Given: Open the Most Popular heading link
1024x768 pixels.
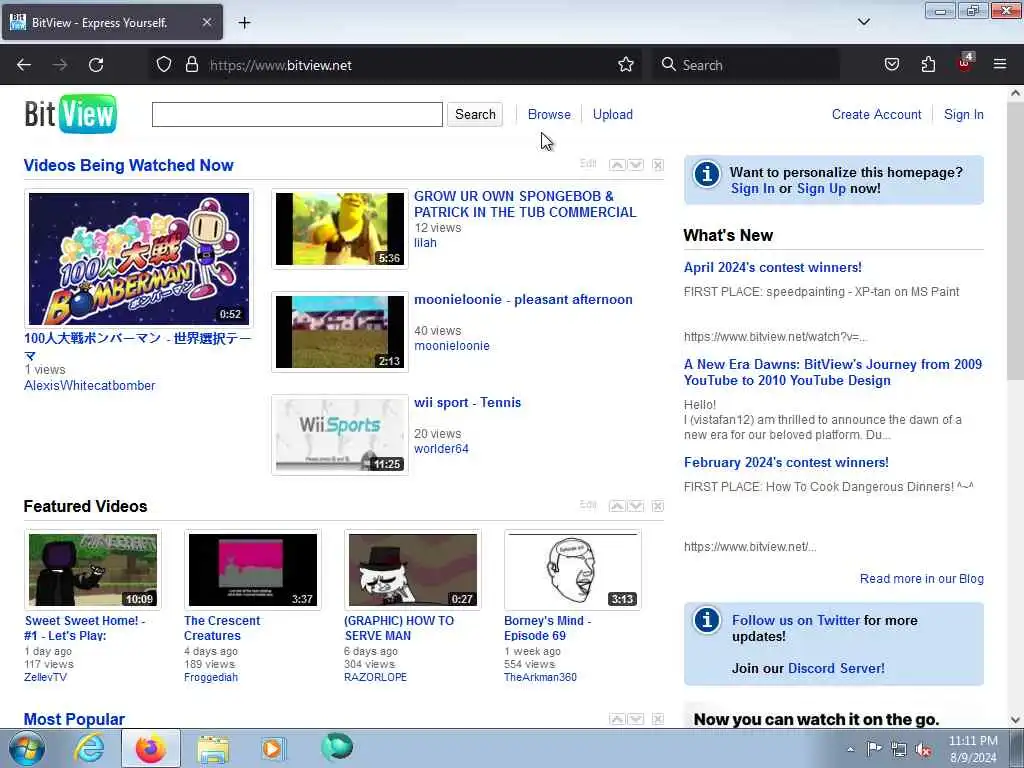Looking at the screenshot, I should 74,719.
